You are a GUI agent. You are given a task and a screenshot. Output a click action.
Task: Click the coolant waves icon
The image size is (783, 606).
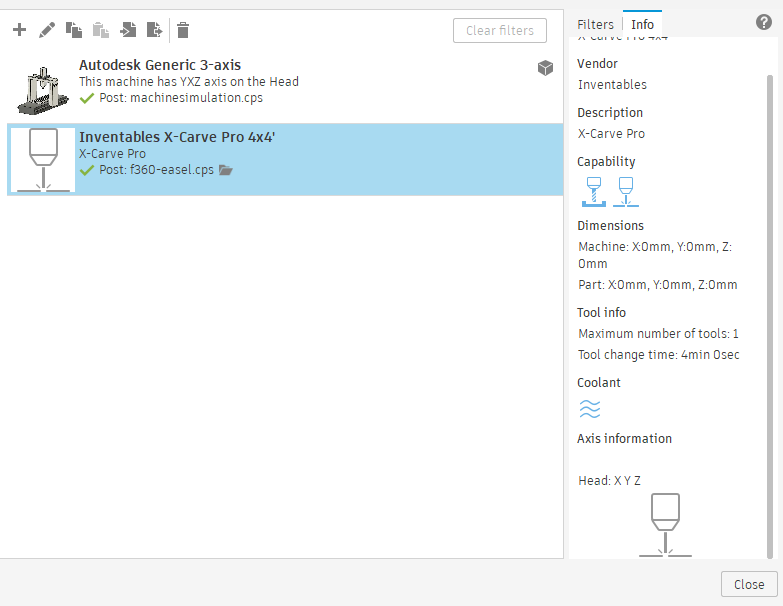click(x=590, y=409)
